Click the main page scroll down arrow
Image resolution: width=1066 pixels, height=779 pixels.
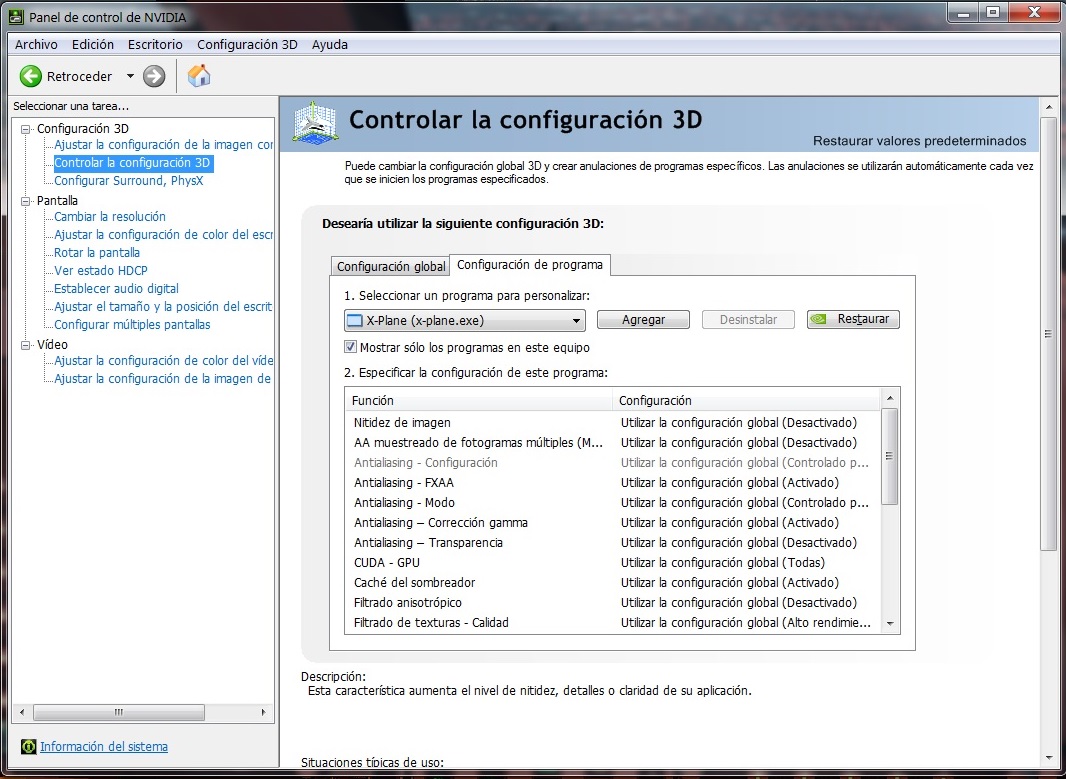(x=1049, y=757)
